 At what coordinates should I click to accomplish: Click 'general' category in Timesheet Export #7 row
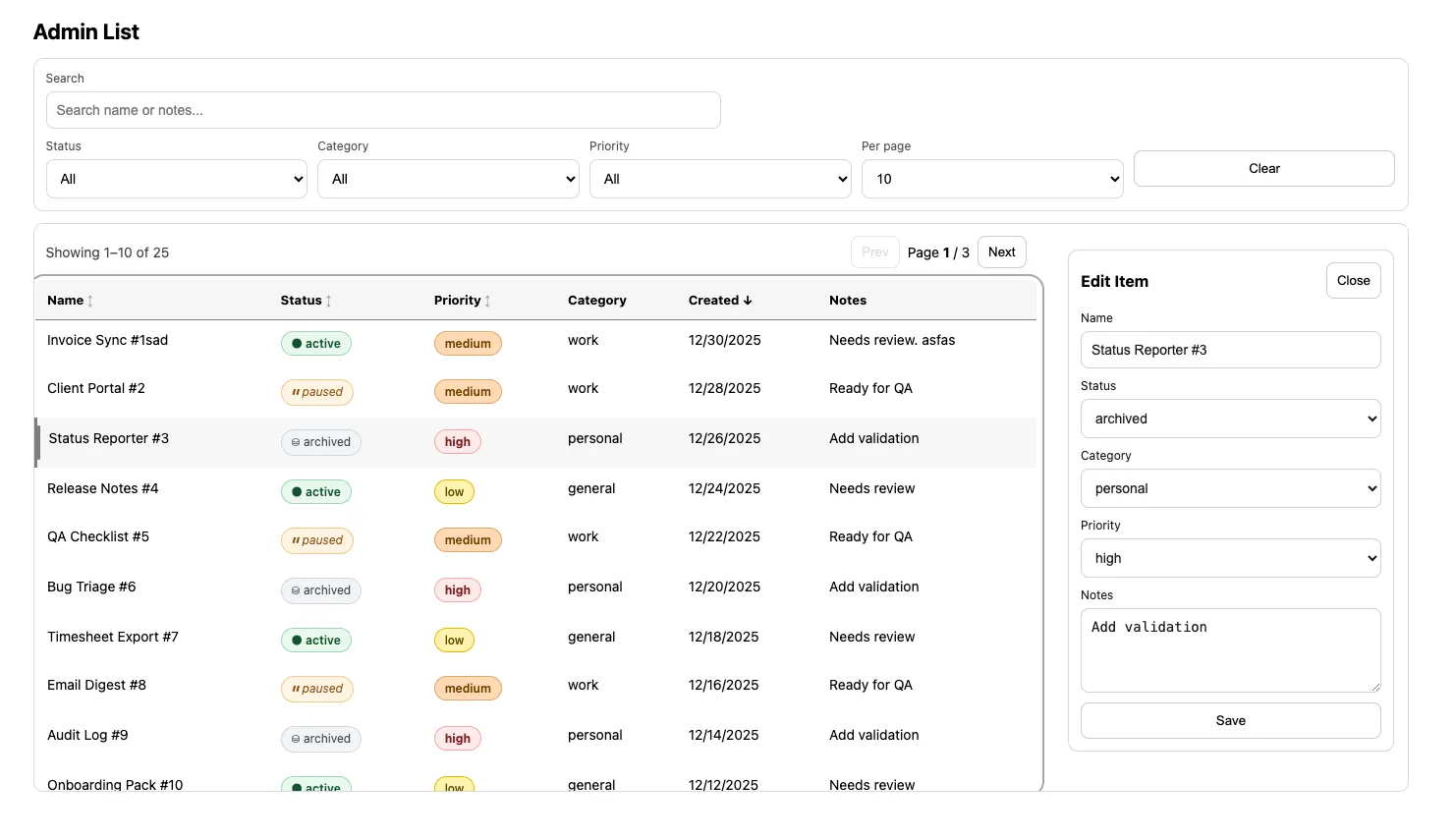point(591,637)
